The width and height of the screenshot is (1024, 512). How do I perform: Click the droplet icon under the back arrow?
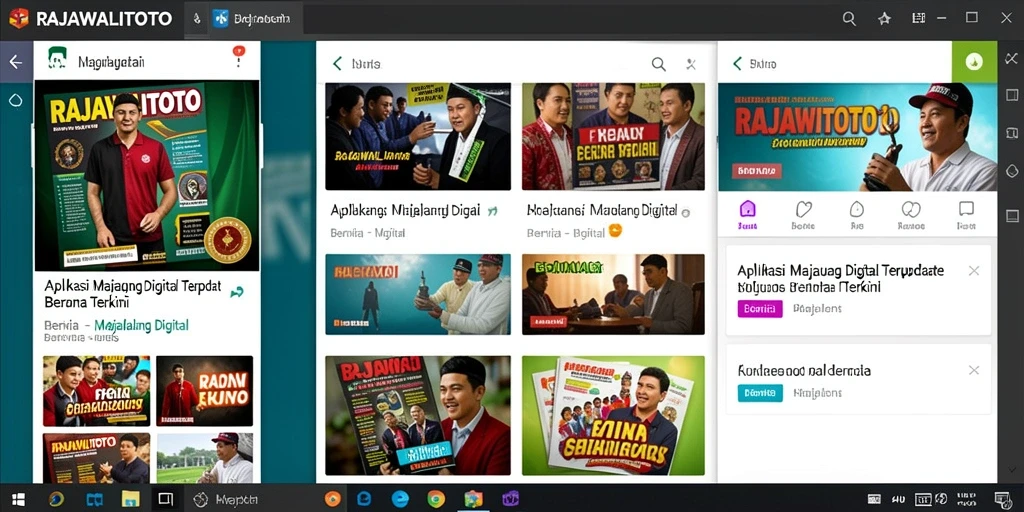tap(16, 100)
